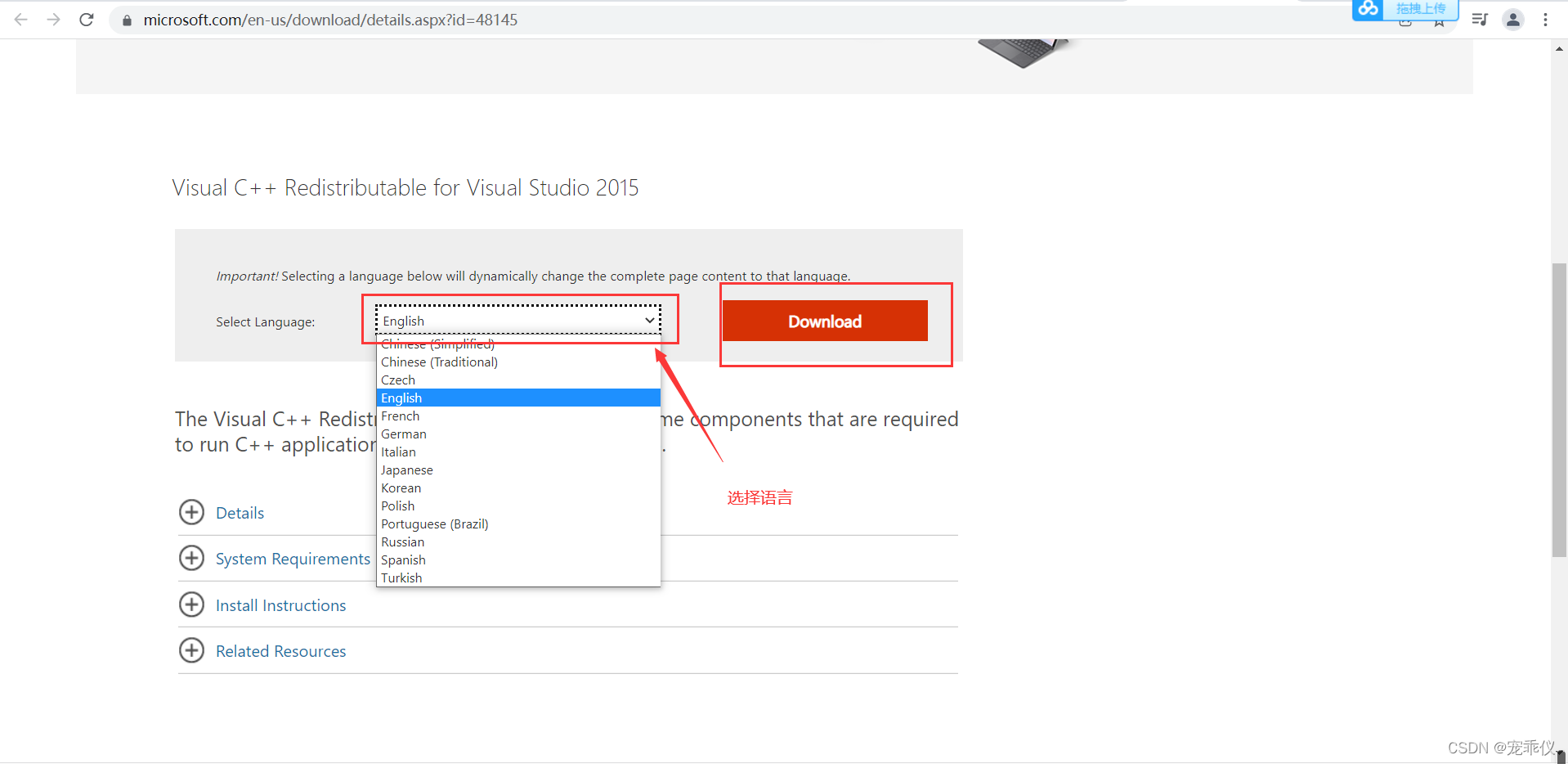Choose Korean from language list
Viewport: 1568px width, 764px height.
coord(518,488)
